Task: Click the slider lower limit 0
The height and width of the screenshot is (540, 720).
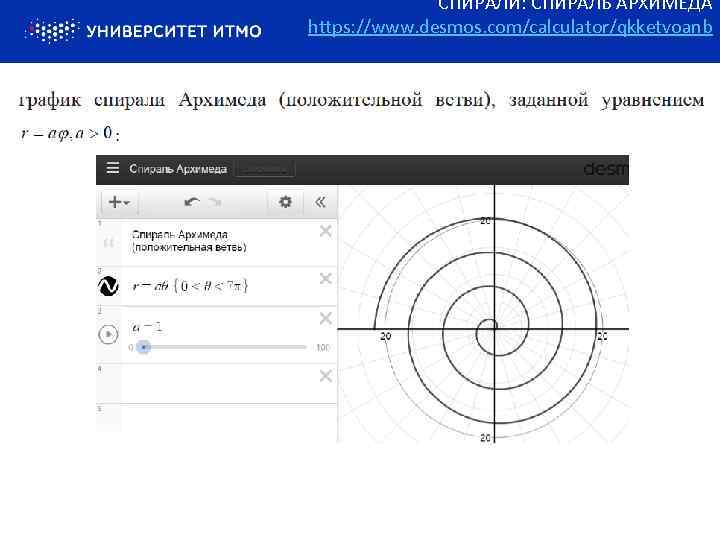Action: pyautogui.click(x=131, y=348)
